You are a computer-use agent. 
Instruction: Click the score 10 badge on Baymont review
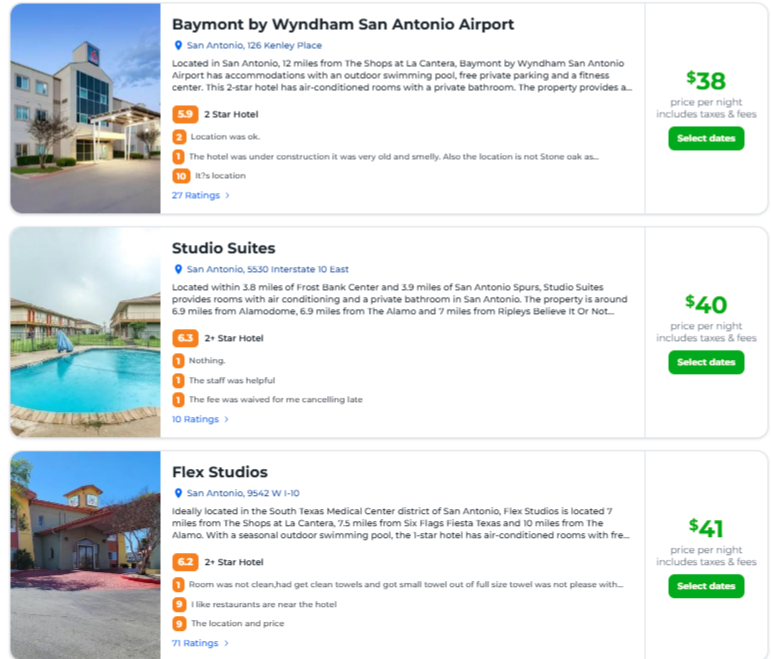click(x=180, y=176)
